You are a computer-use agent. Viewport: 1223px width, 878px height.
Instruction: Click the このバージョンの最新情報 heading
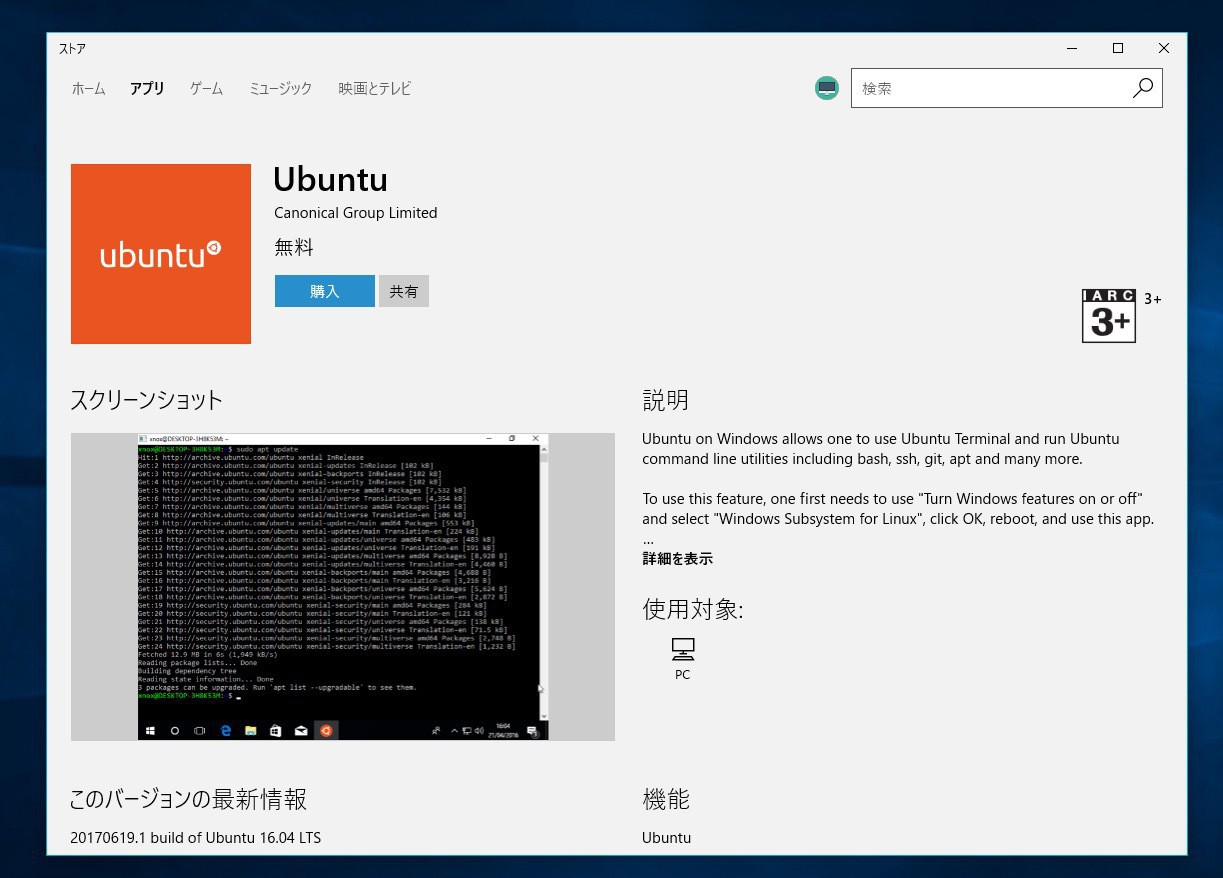188,800
